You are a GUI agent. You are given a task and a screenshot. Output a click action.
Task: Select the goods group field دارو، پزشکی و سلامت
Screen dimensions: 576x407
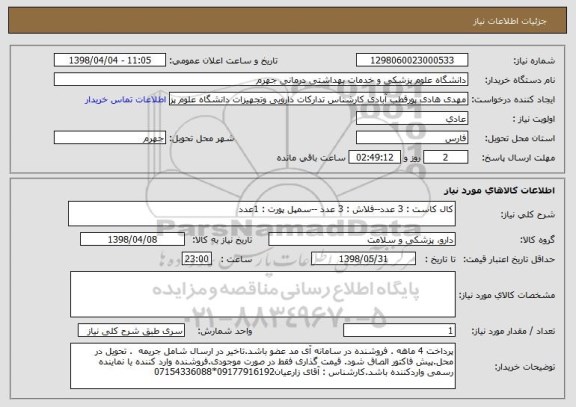point(362,239)
